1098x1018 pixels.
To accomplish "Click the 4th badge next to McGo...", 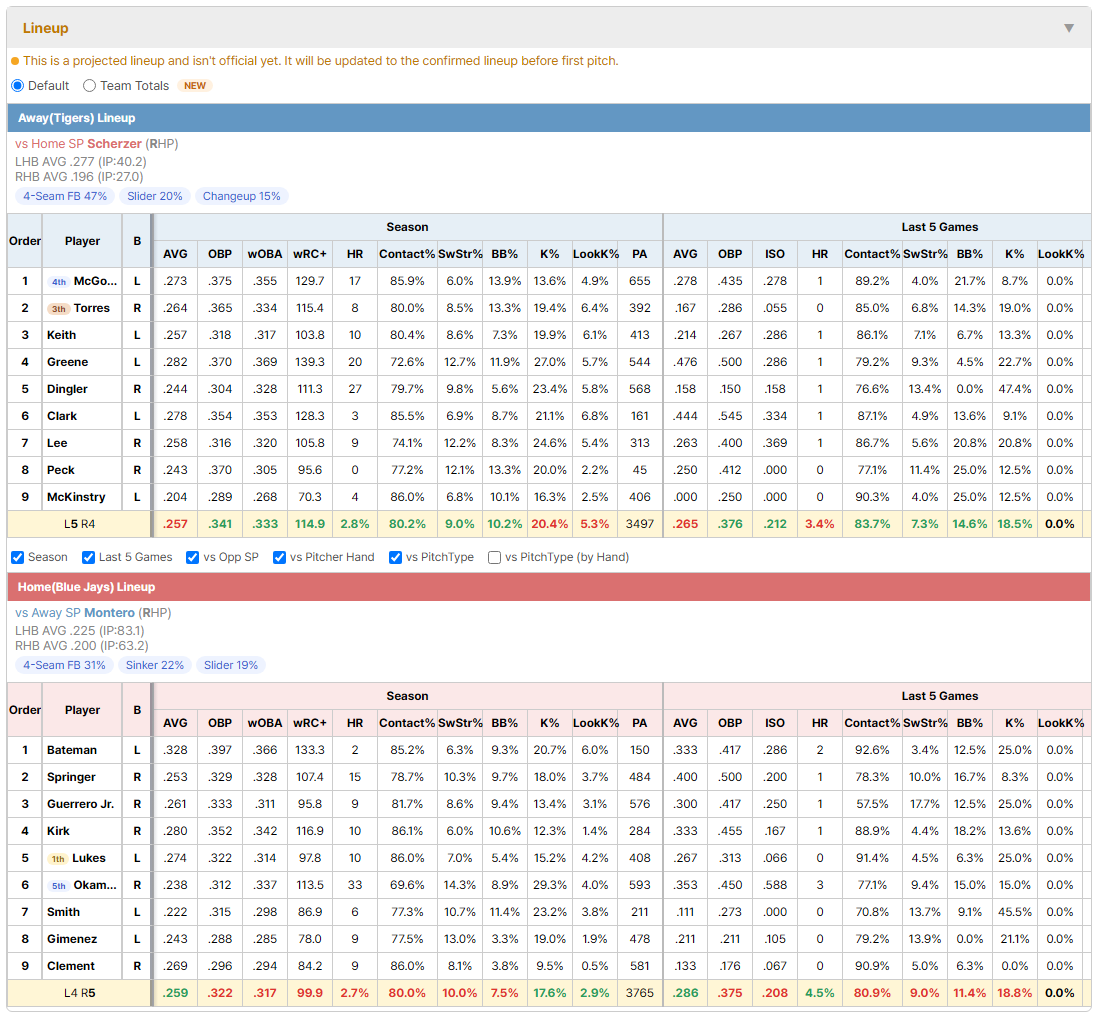I will [59, 281].
